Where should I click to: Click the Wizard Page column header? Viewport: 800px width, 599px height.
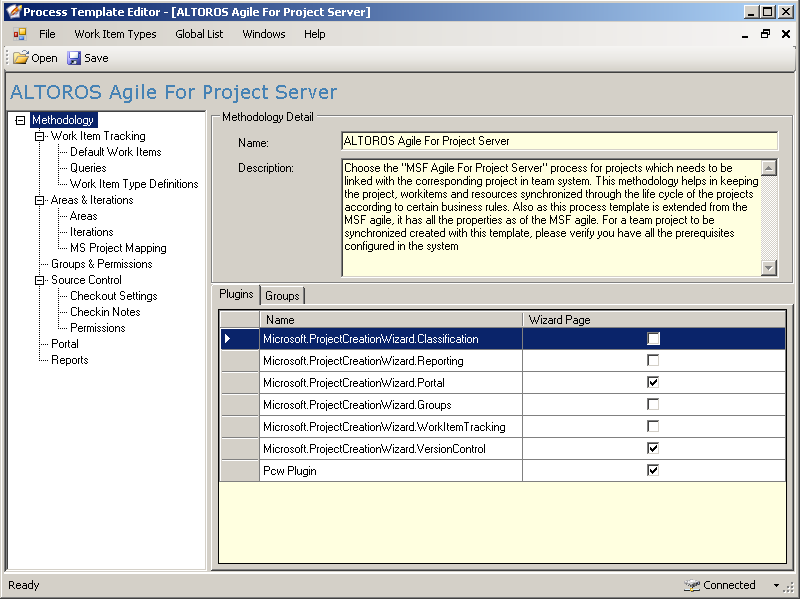654,320
